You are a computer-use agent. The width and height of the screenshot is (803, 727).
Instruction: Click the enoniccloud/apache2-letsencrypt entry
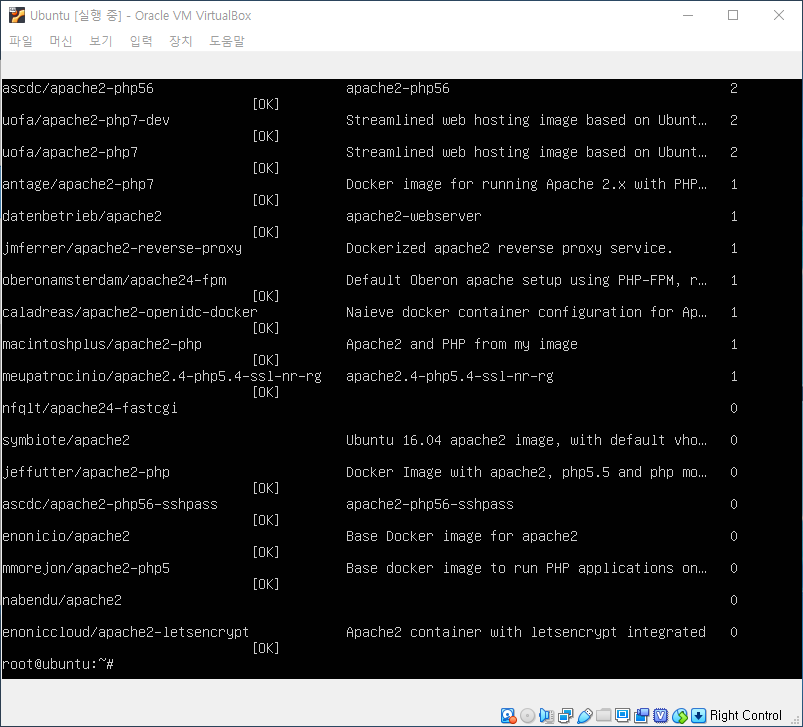[x=126, y=632]
